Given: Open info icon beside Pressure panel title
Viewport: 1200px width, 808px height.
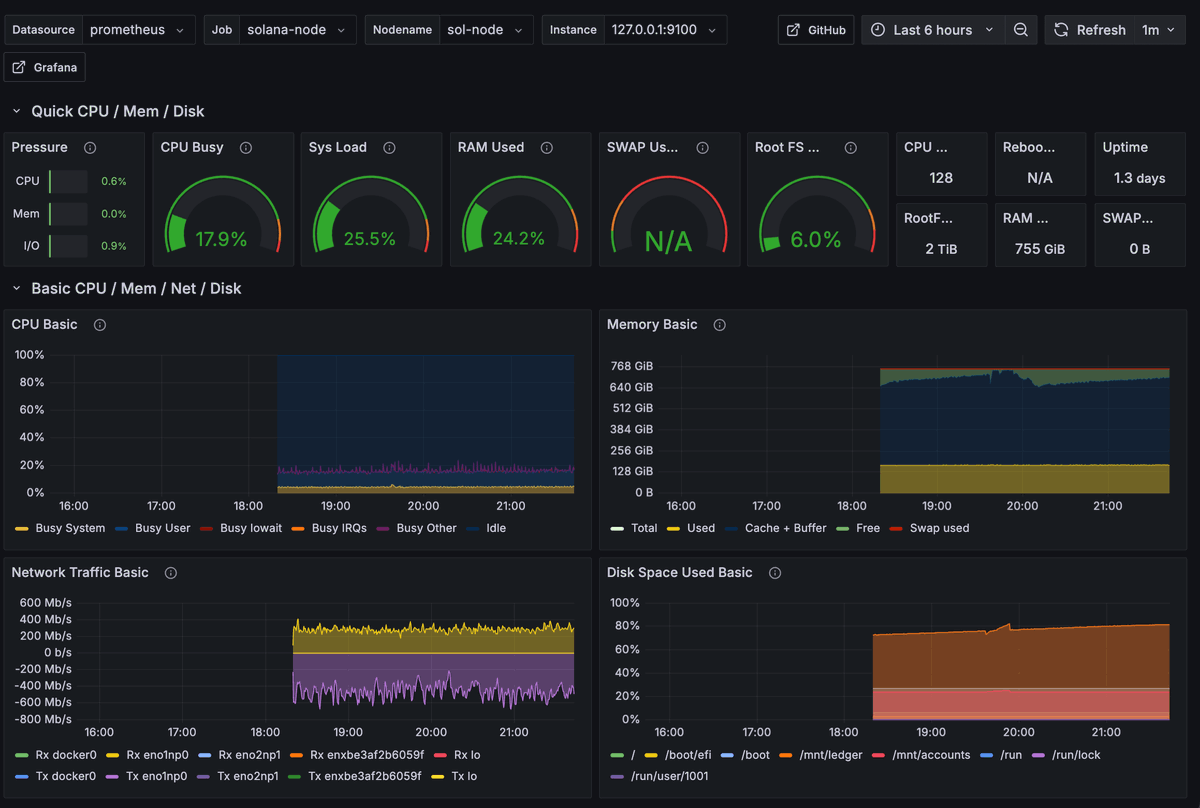Looking at the screenshot, I should click(x=90, y=148).
